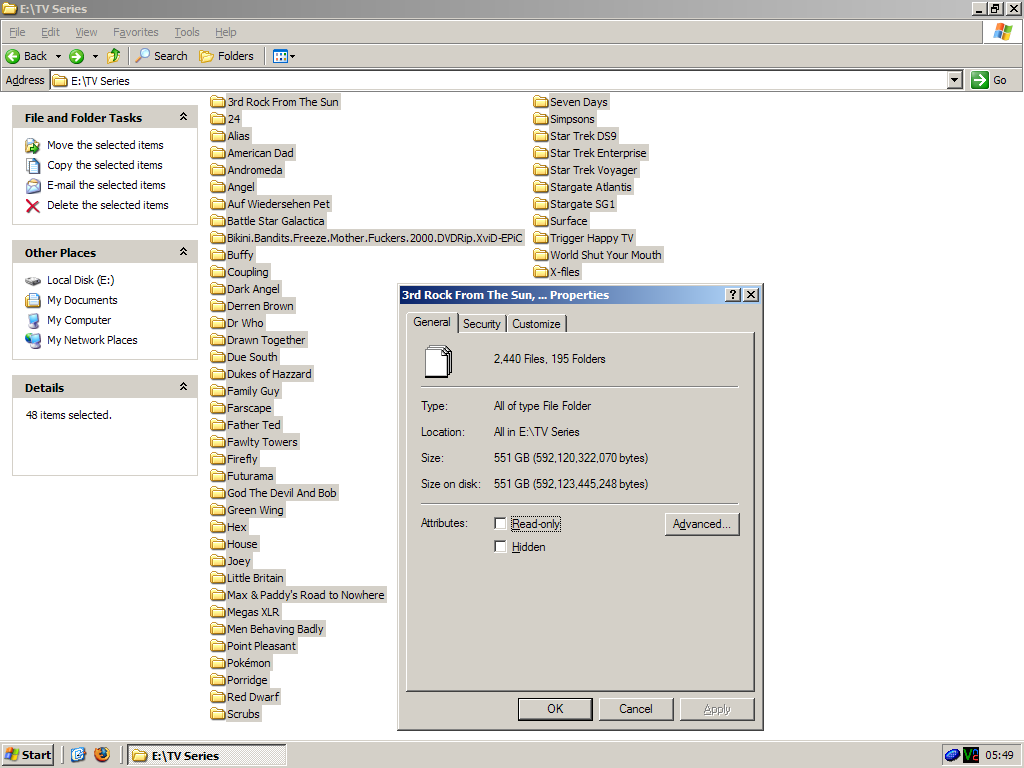Go to My Documents

(82, 300)
